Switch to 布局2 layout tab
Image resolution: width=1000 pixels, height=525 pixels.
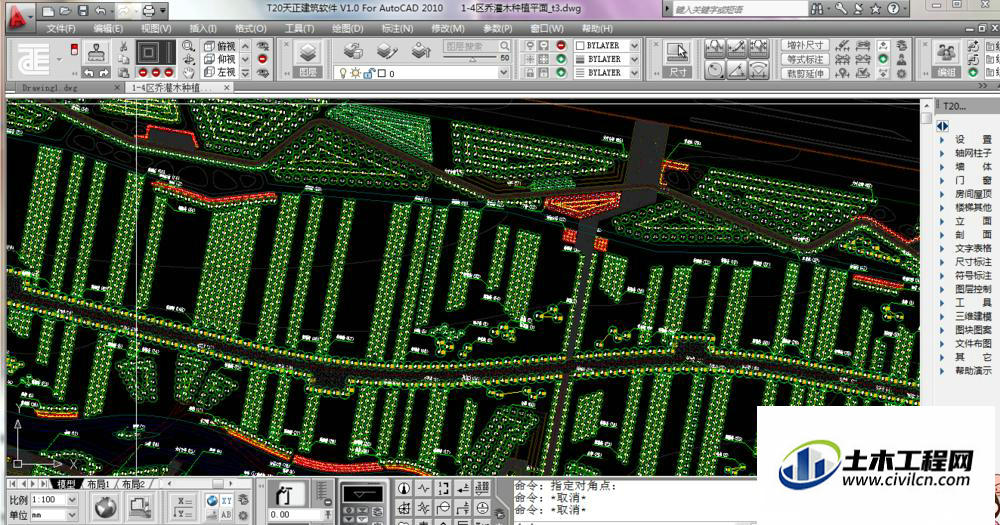133,484
